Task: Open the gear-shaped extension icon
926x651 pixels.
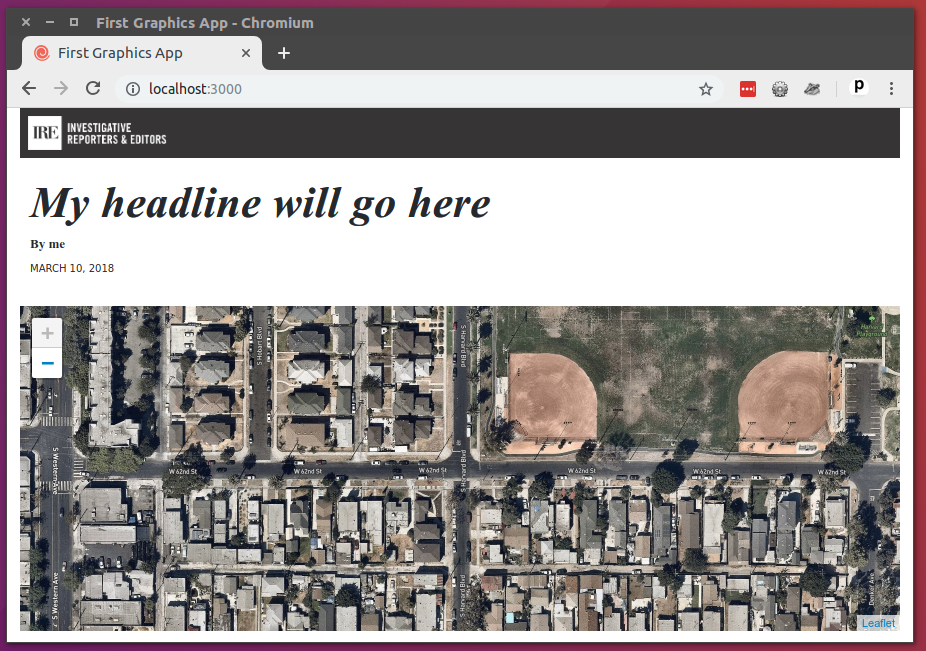Action: pos(780,89)
